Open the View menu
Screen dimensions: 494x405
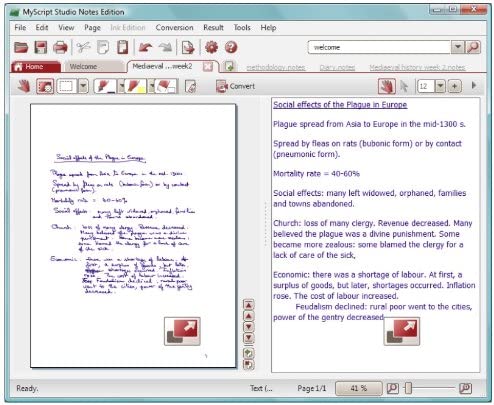66,28
